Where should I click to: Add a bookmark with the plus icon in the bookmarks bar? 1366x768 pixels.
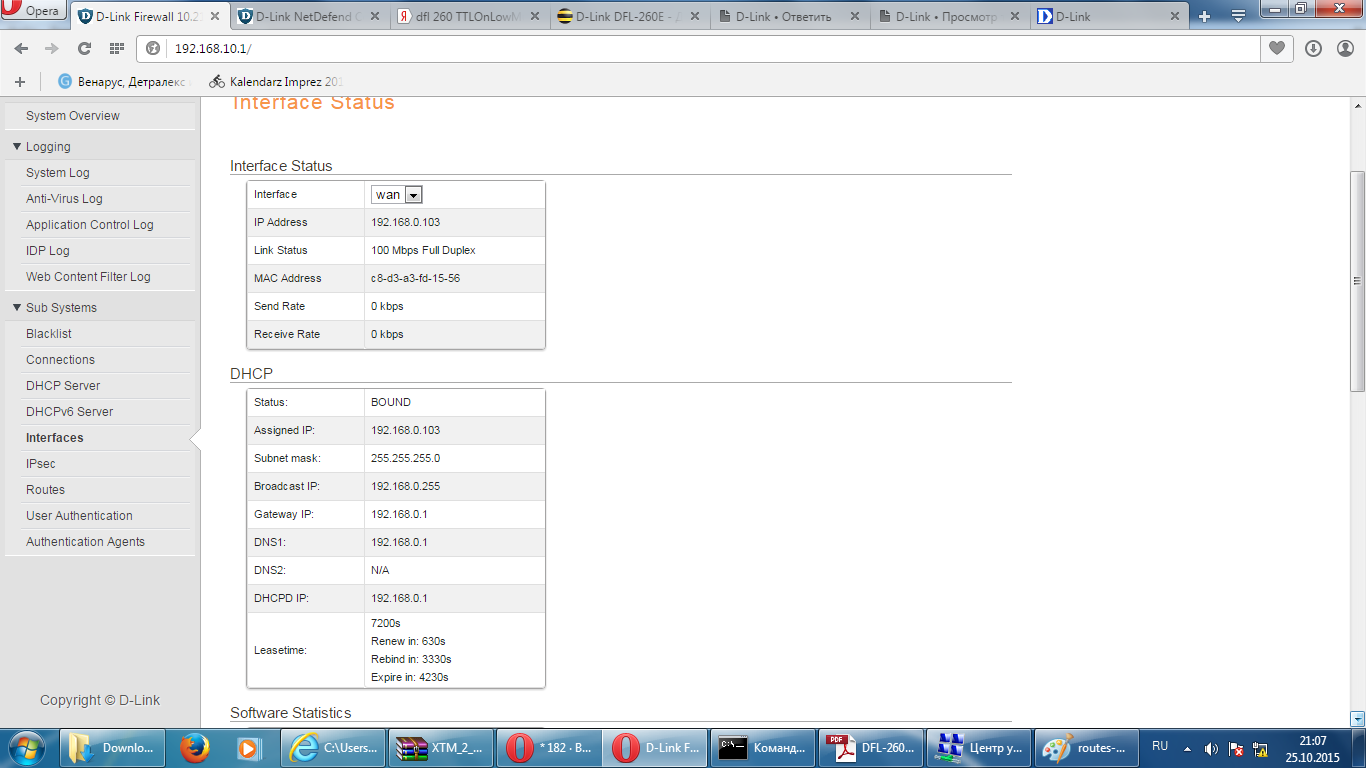20,82
